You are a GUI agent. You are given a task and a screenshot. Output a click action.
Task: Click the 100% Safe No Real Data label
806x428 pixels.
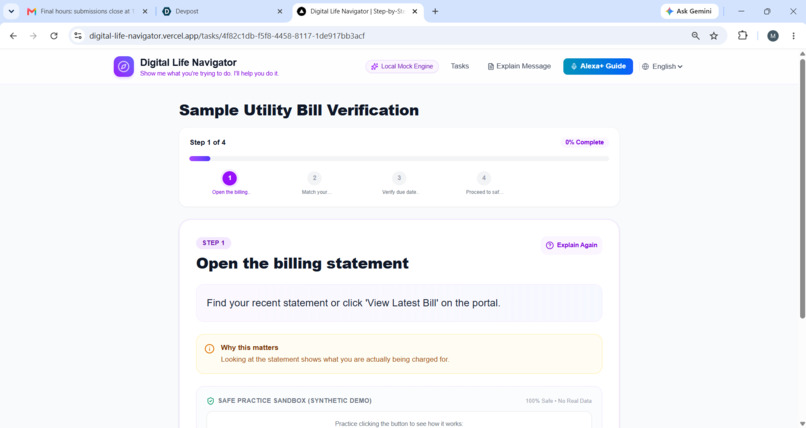[x=558, y=401]
